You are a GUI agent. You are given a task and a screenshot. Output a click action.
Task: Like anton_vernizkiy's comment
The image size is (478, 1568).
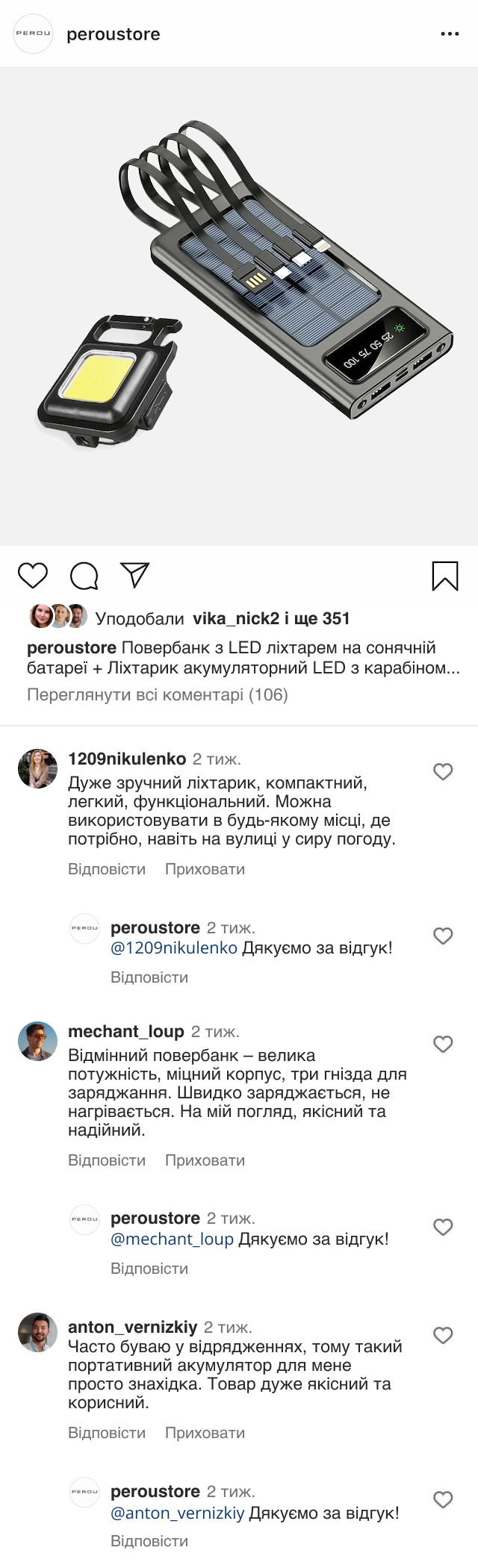click(443, 1335)
